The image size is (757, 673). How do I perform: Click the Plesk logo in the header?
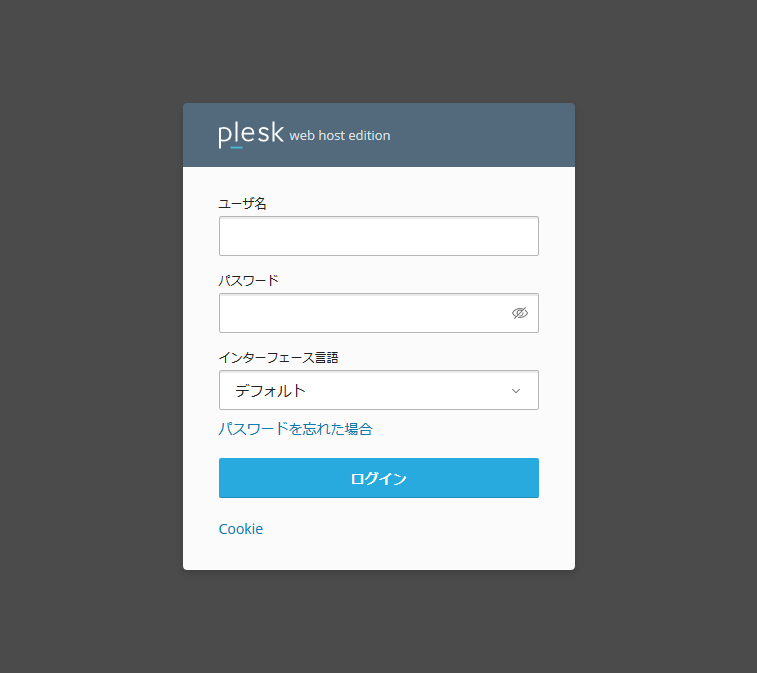[251, 135]
